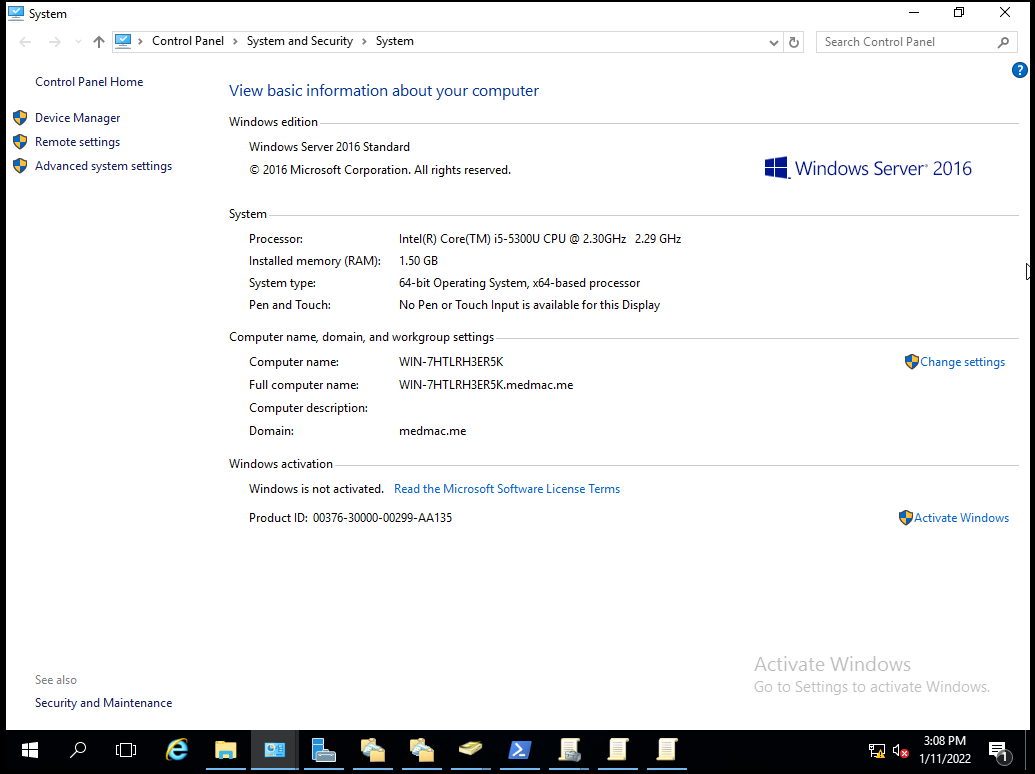Open the blue help question mark icon
Screen dimensions: 1035x774
[1019, 70]
